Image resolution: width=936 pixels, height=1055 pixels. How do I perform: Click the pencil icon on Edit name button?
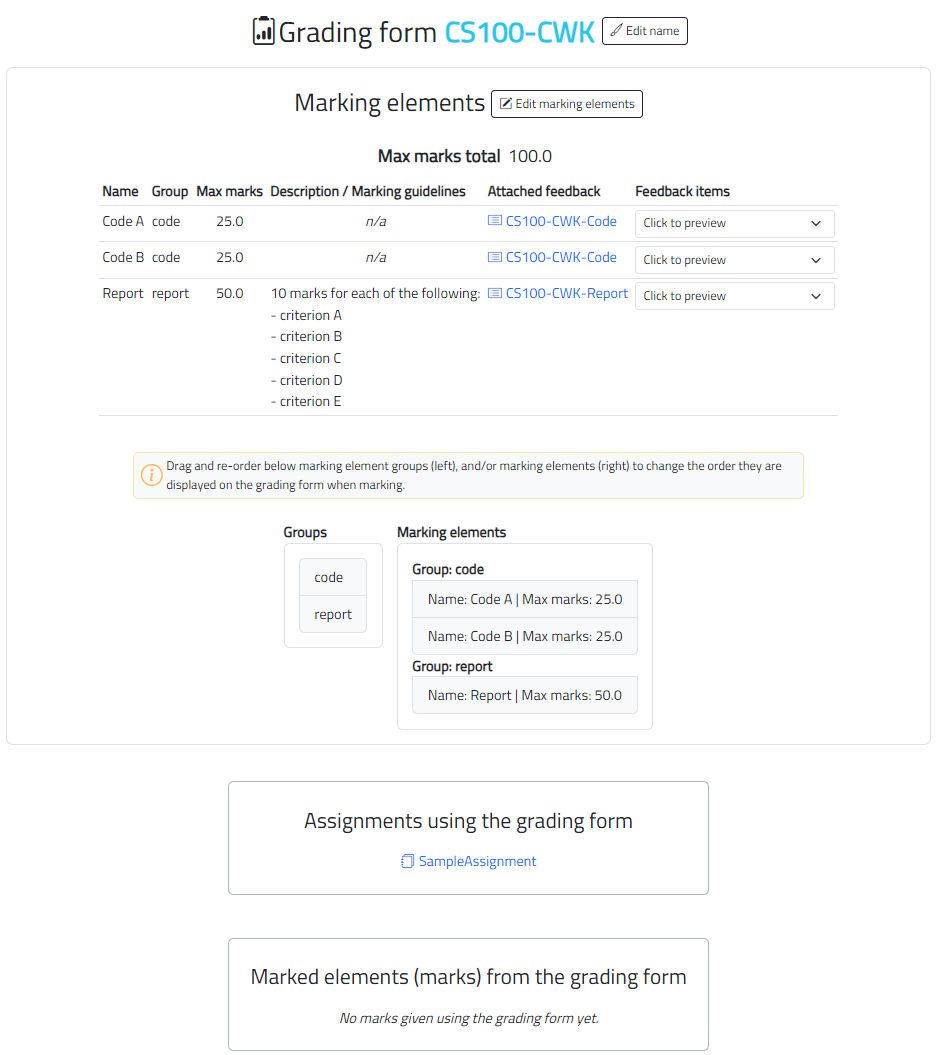point(617,31)
